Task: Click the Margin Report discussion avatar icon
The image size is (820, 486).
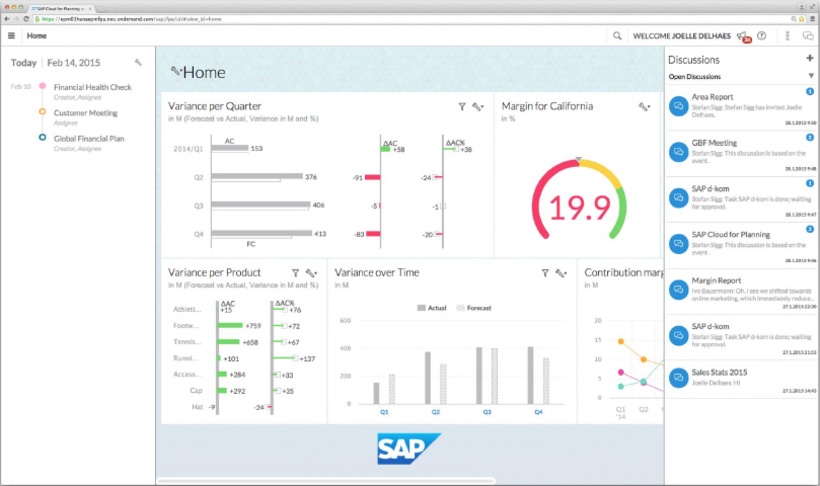Action: [678, 289]
